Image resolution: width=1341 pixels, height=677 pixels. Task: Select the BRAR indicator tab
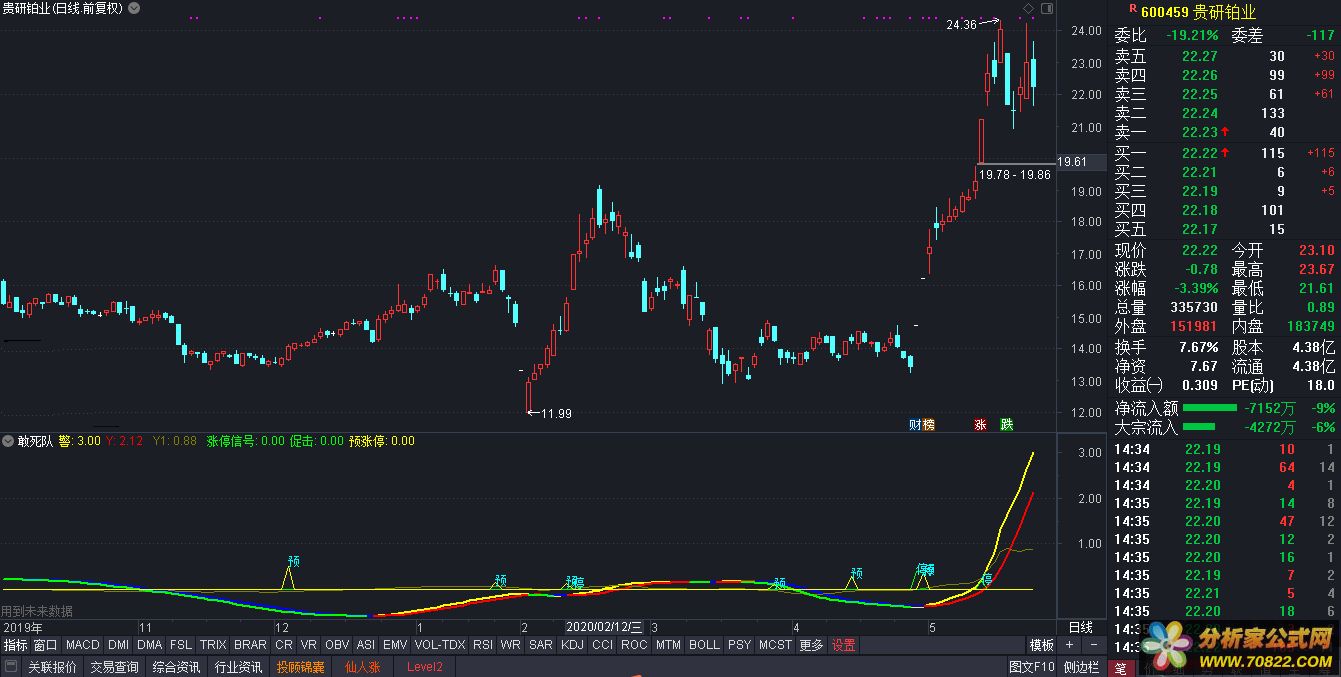(250, 645)
